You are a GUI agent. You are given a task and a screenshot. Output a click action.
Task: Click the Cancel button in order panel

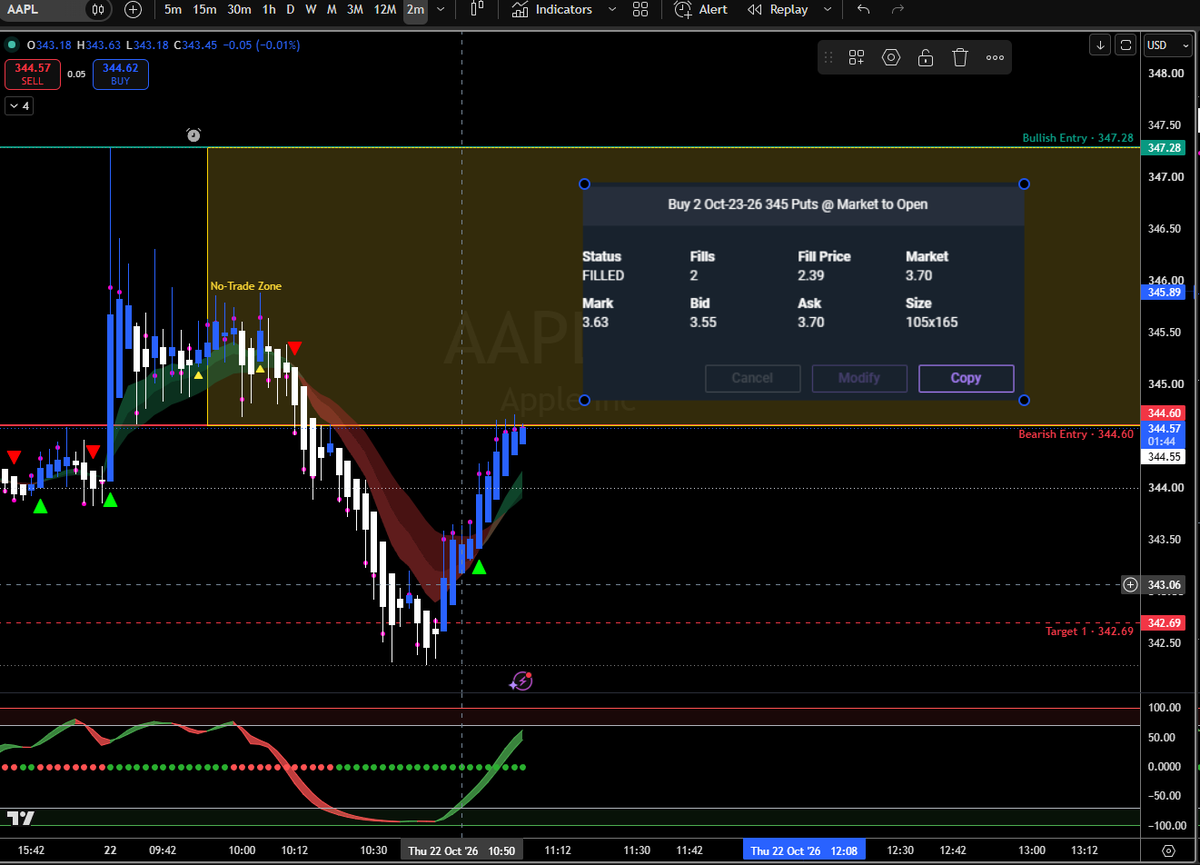coord(752,378)
